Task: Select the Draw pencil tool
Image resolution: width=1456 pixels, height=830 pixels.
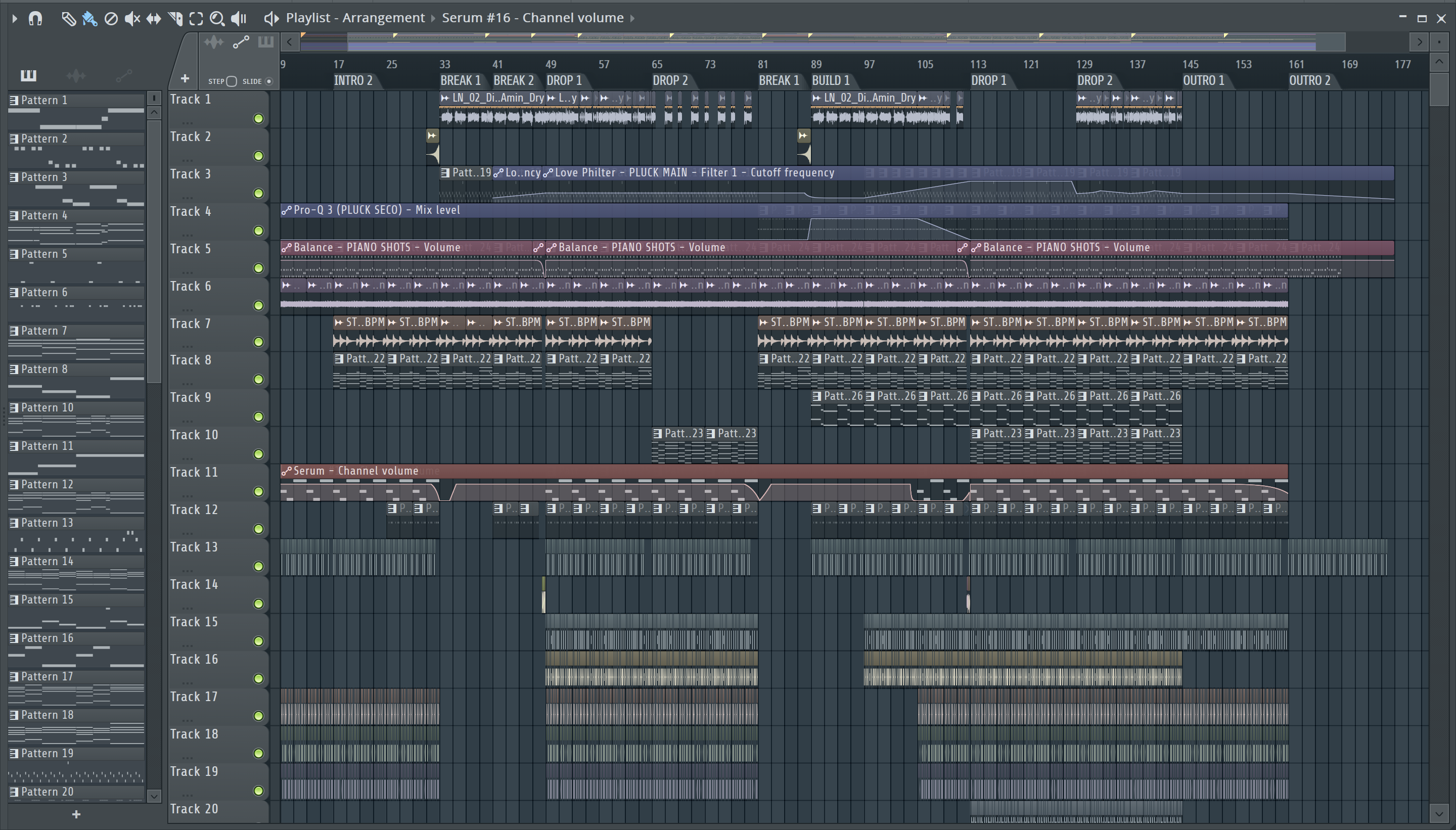Action: pos(68,19)
